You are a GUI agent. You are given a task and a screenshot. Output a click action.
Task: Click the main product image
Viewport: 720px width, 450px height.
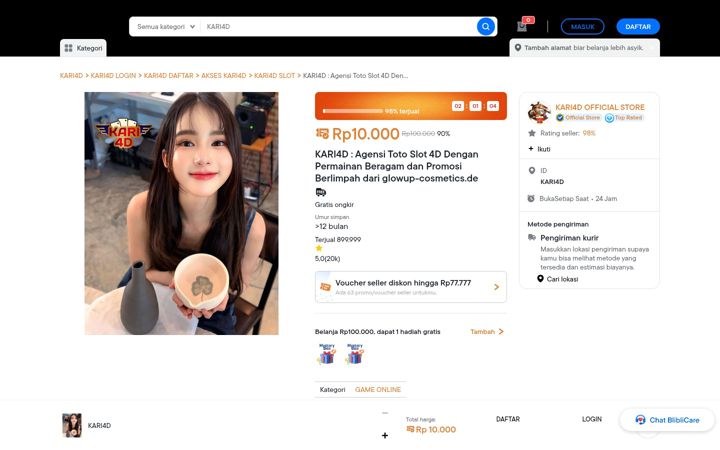[181, 214]
